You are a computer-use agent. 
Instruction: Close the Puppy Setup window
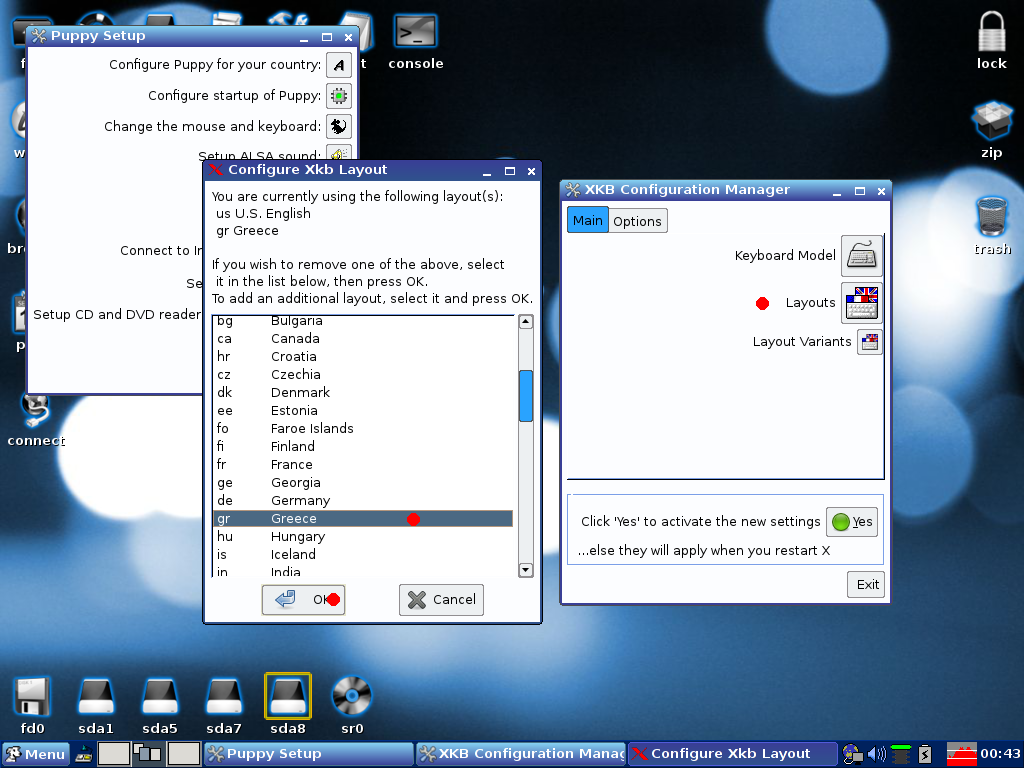pyautogui.click(x=349, y=37)
